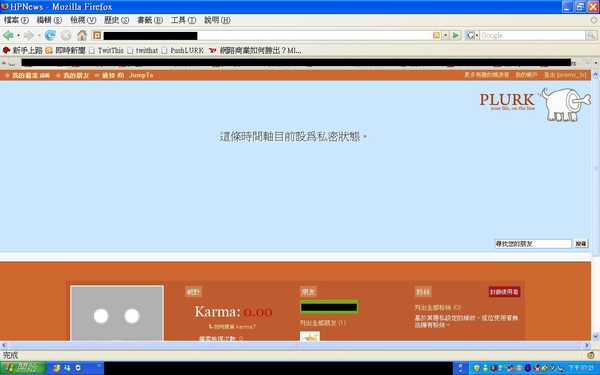Open the TwitThis bookmark
Screen dimensions: 600x375
click(106, 50)
